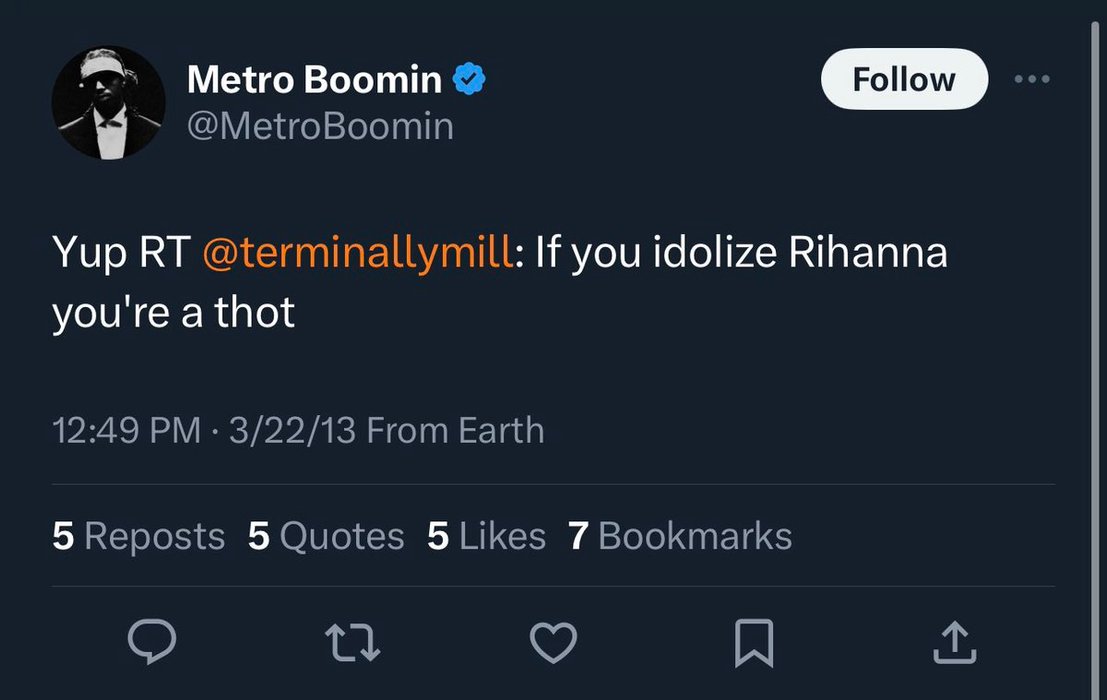Bookmark the tweet using ribbon icon
The height and width of the screenshot is (700, 1107).
(754, 643)
